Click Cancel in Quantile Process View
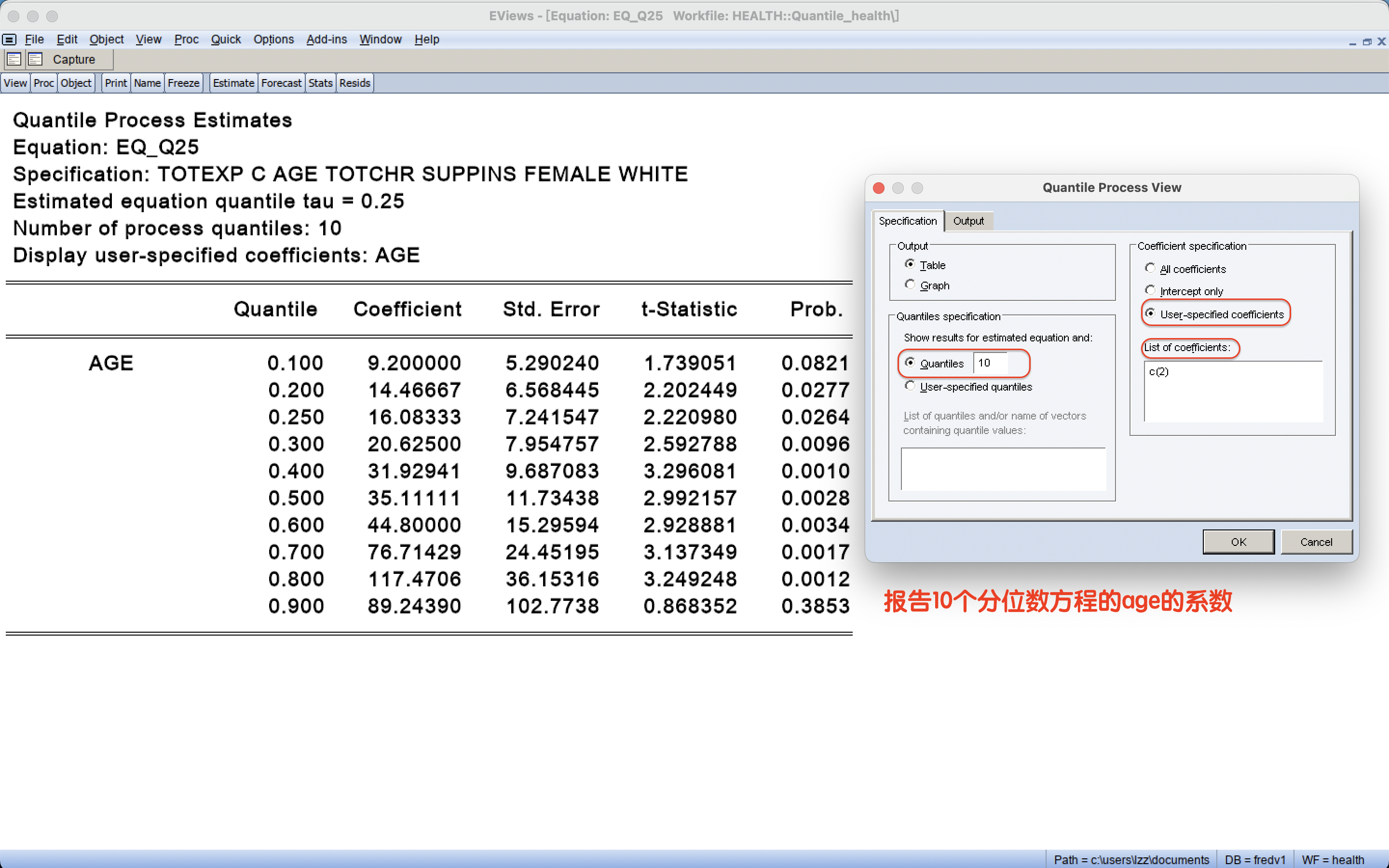 (1316, 542)
